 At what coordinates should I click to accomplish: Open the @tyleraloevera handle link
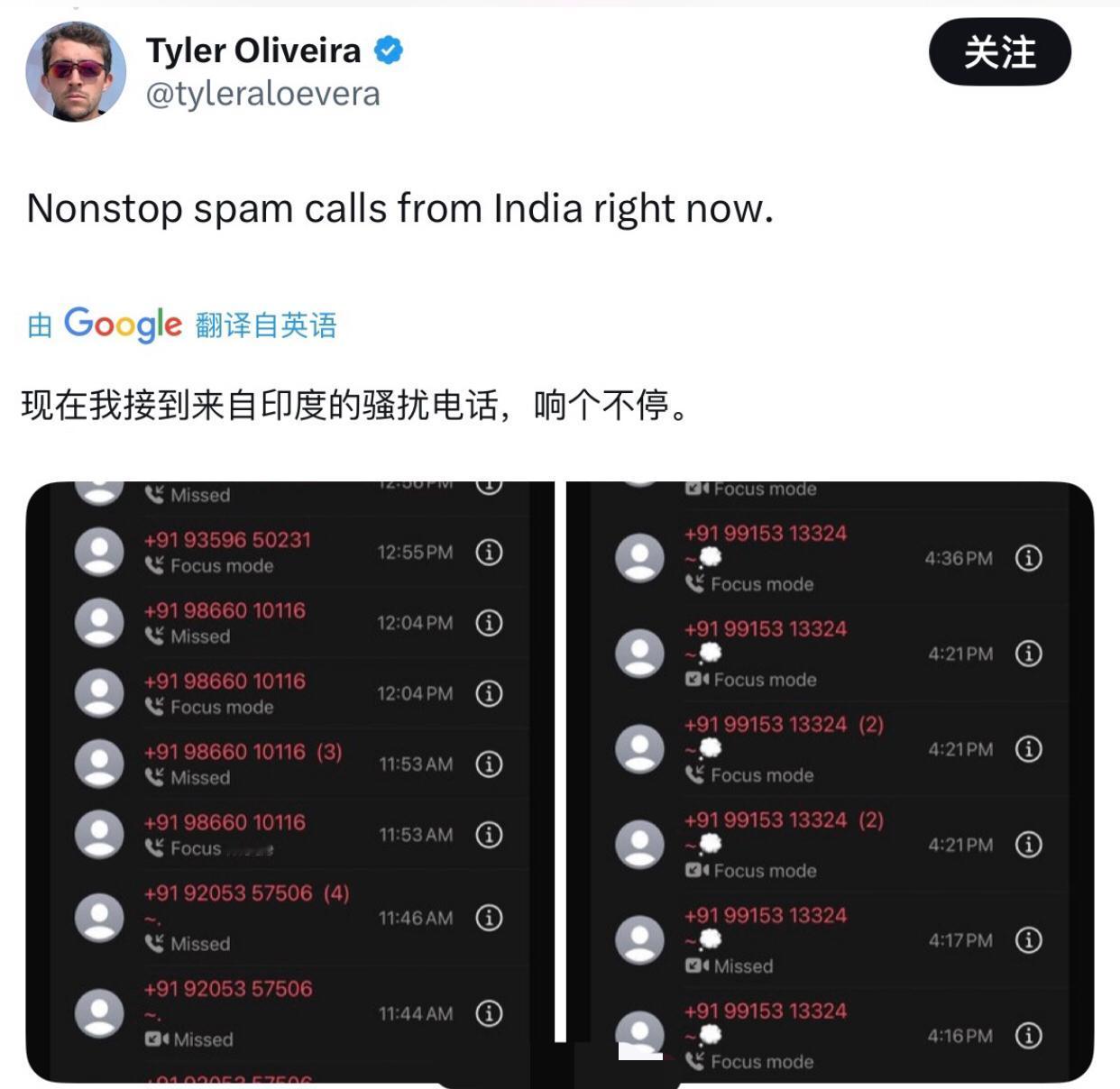(x=263, y=94)
